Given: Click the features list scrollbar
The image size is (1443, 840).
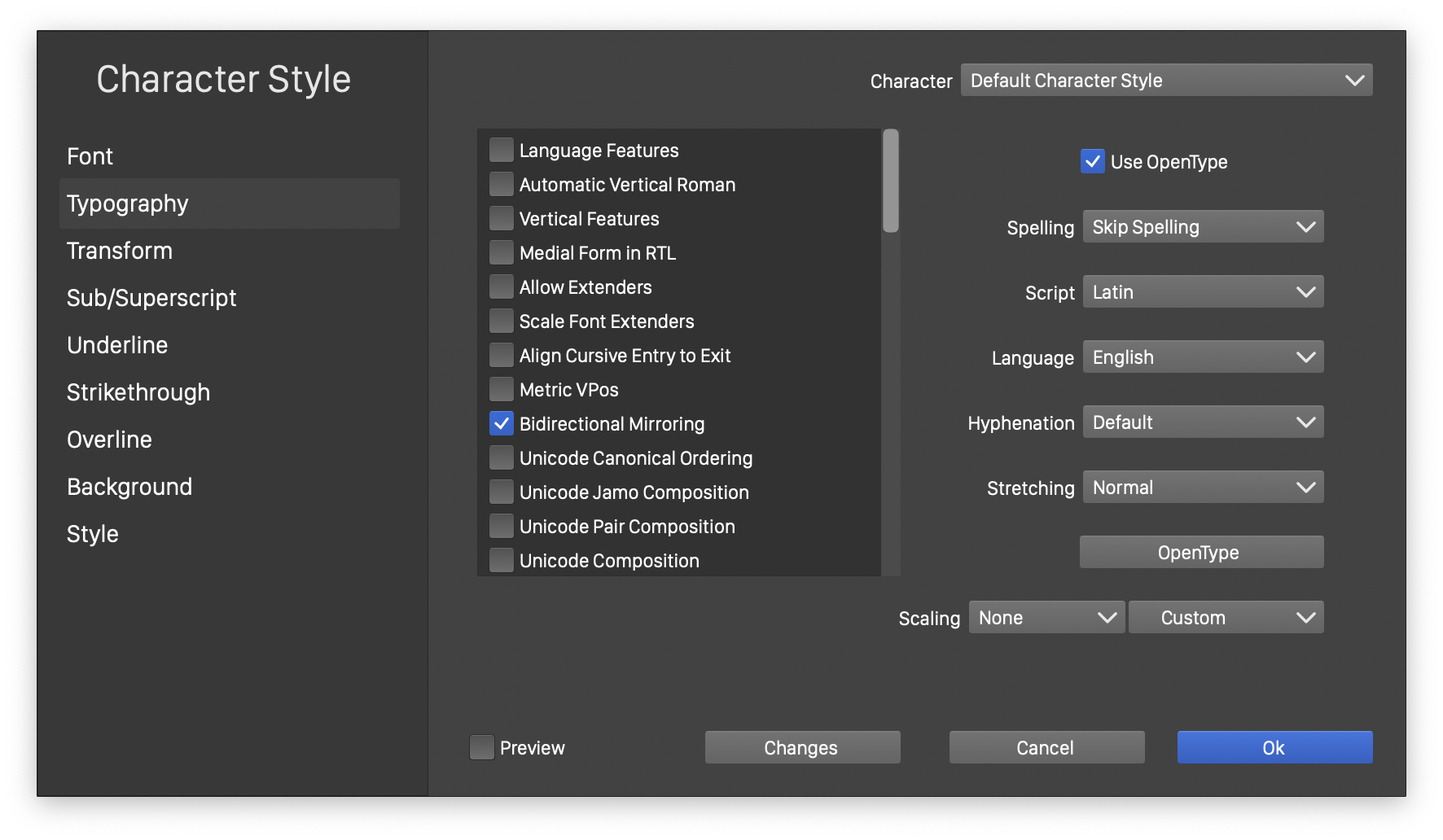Looking at the screenshot, I should pyautogui.click(x=891, y=182).
